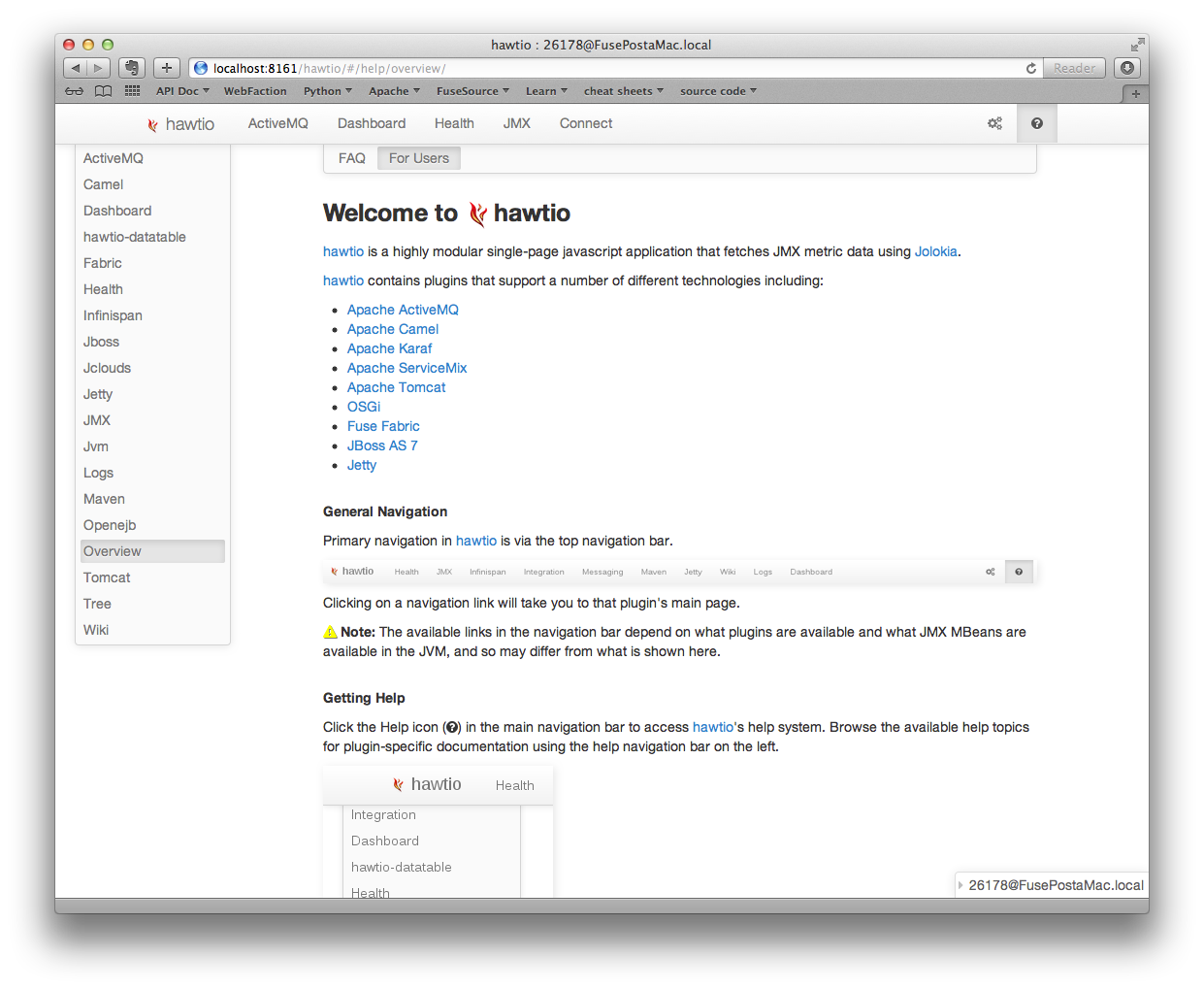Open a new tab with the plus icon
This screenshot has width=1204, height=990.
point(1135,94)
